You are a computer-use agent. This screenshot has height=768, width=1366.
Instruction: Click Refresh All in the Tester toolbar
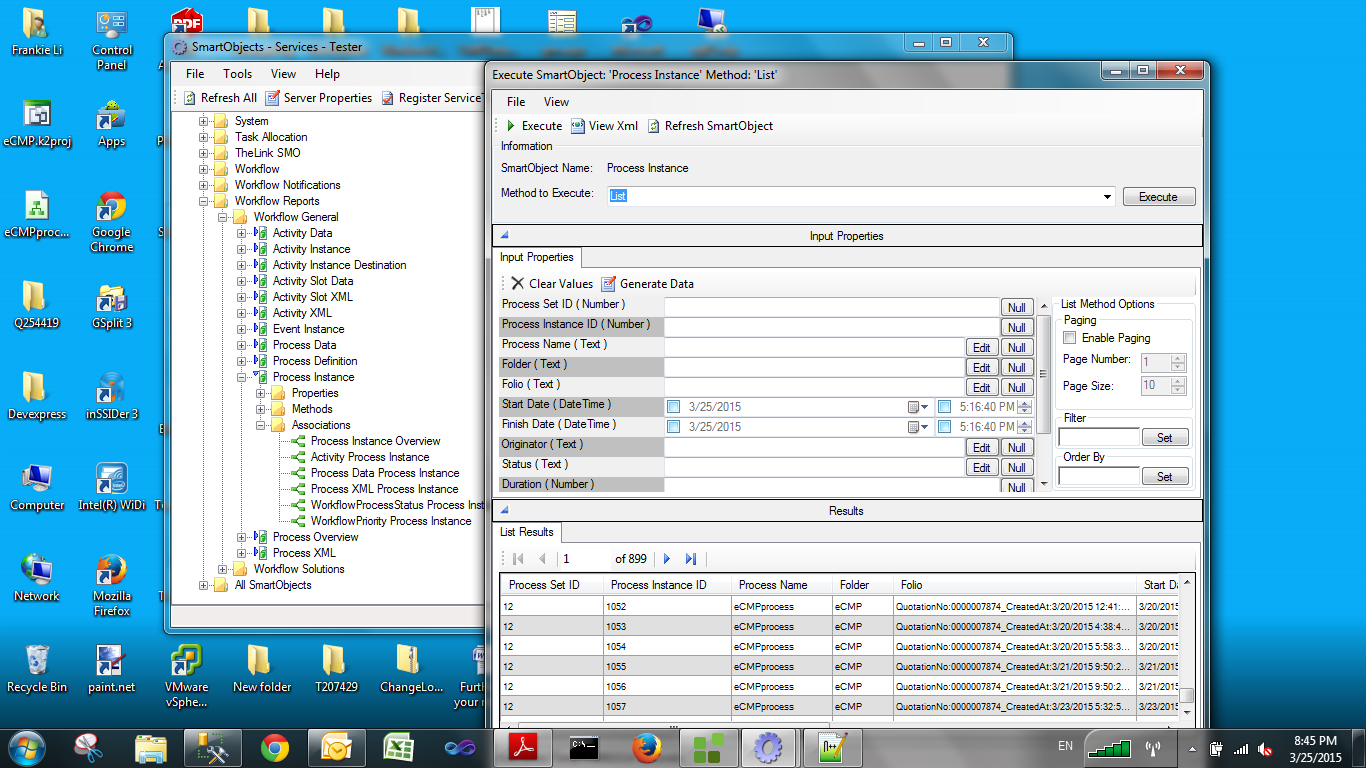tap(220, 98)
